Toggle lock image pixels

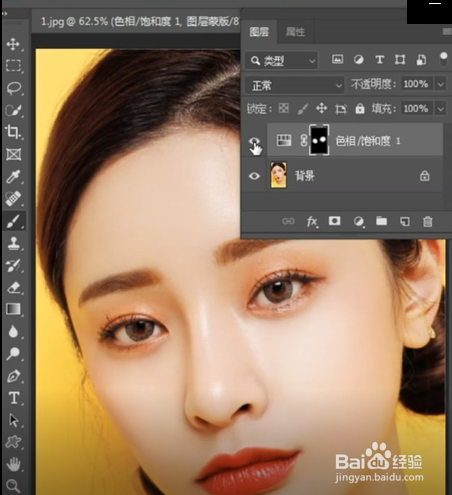[303, 108]
